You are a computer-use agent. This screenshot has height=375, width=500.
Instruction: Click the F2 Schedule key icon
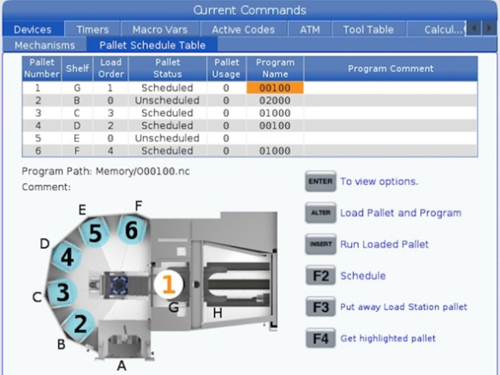[320, 276]
